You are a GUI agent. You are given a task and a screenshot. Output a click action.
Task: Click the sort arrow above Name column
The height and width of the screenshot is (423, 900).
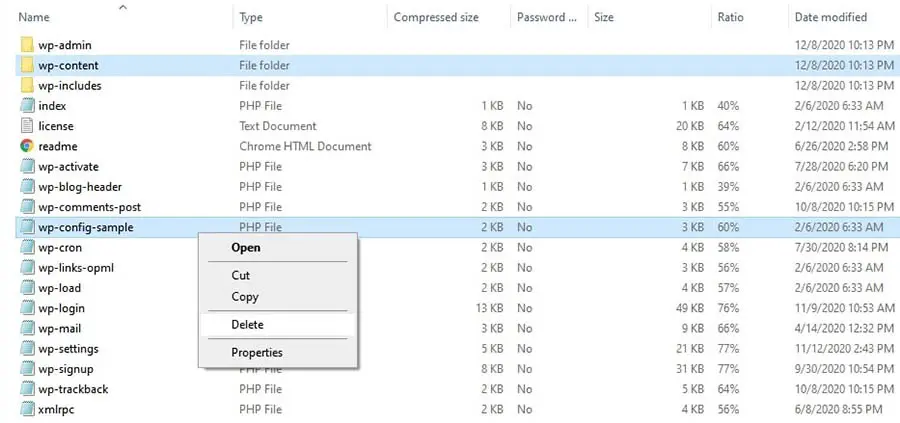coord(122,7)
